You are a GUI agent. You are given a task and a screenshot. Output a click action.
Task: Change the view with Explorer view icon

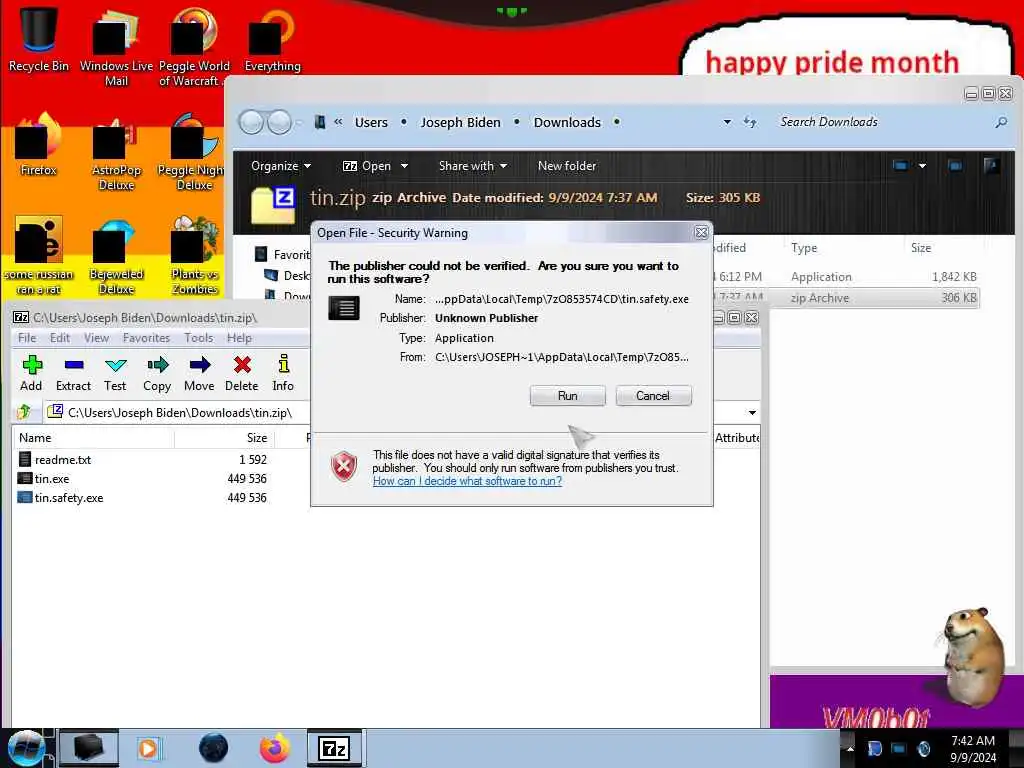[901, 166]
